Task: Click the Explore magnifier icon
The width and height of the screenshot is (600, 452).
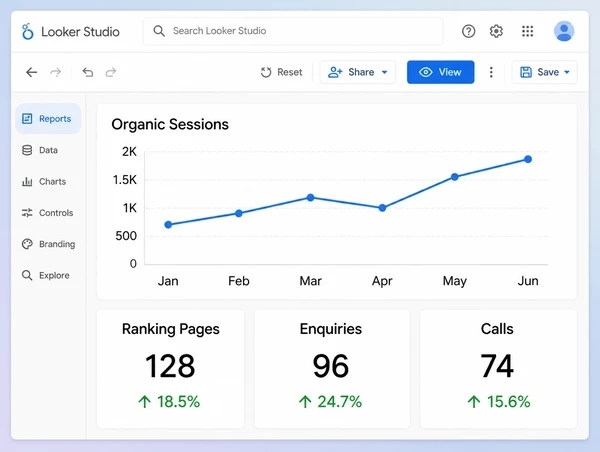Action: [27, 275]
